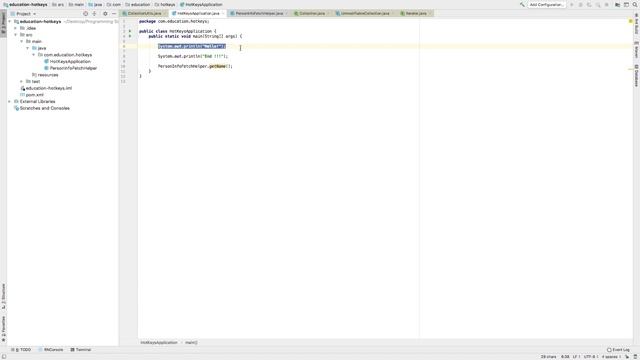Viewport: 640px width, 360px height.
Task: Click education-hotkeys breadcrumb in navigation bar
Action: [25, 4]
